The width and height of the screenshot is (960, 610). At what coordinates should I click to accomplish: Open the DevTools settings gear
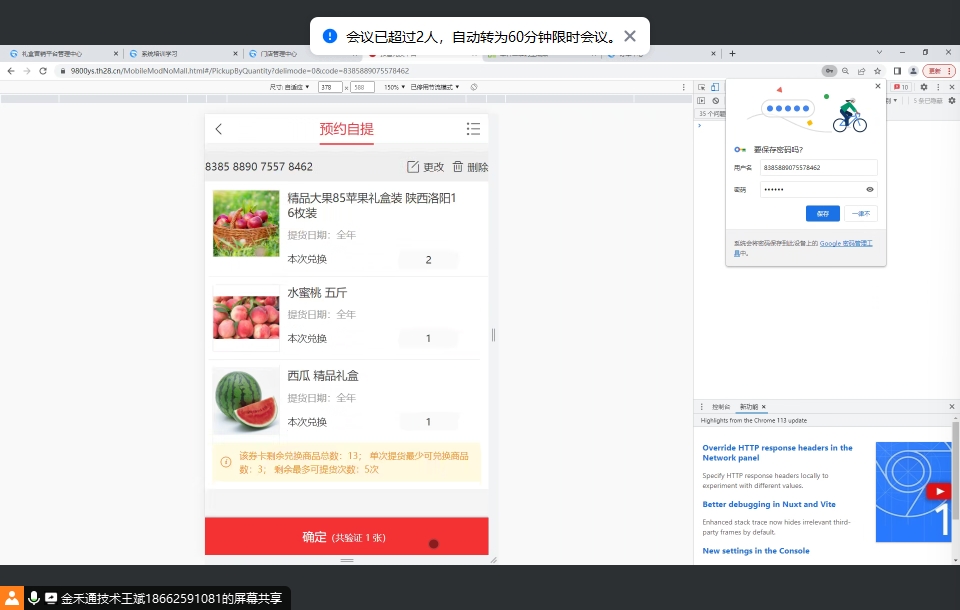point(923,88)
